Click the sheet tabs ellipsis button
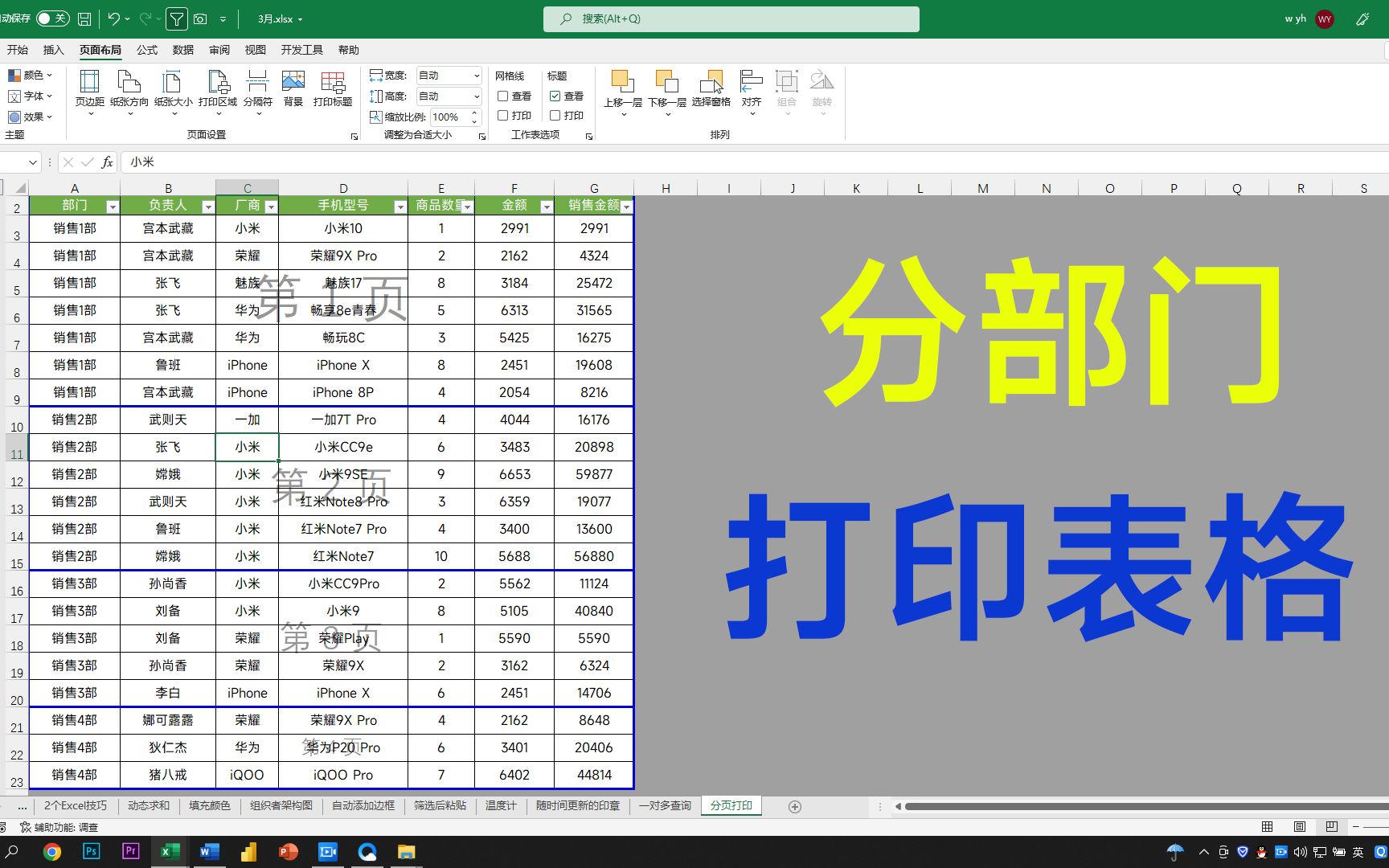The width and height of the screenshot is (1389, 868). 22,806
